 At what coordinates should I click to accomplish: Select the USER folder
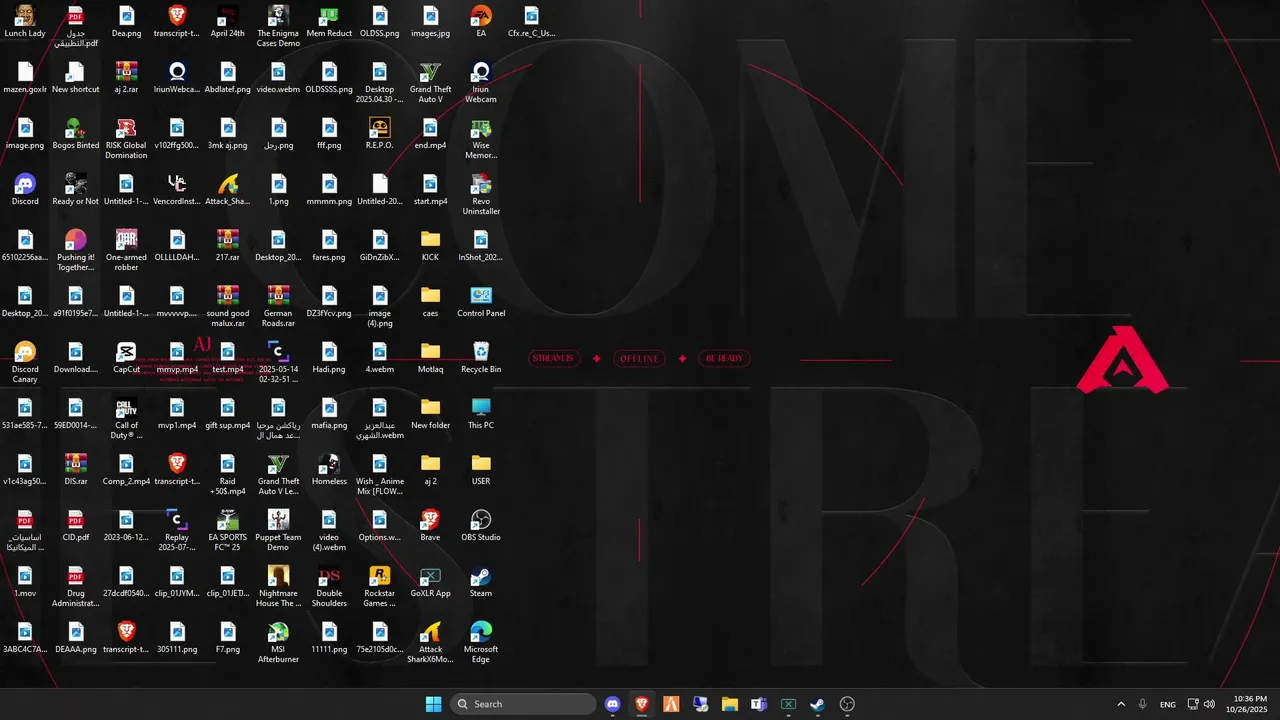click(x=481, y=470)
